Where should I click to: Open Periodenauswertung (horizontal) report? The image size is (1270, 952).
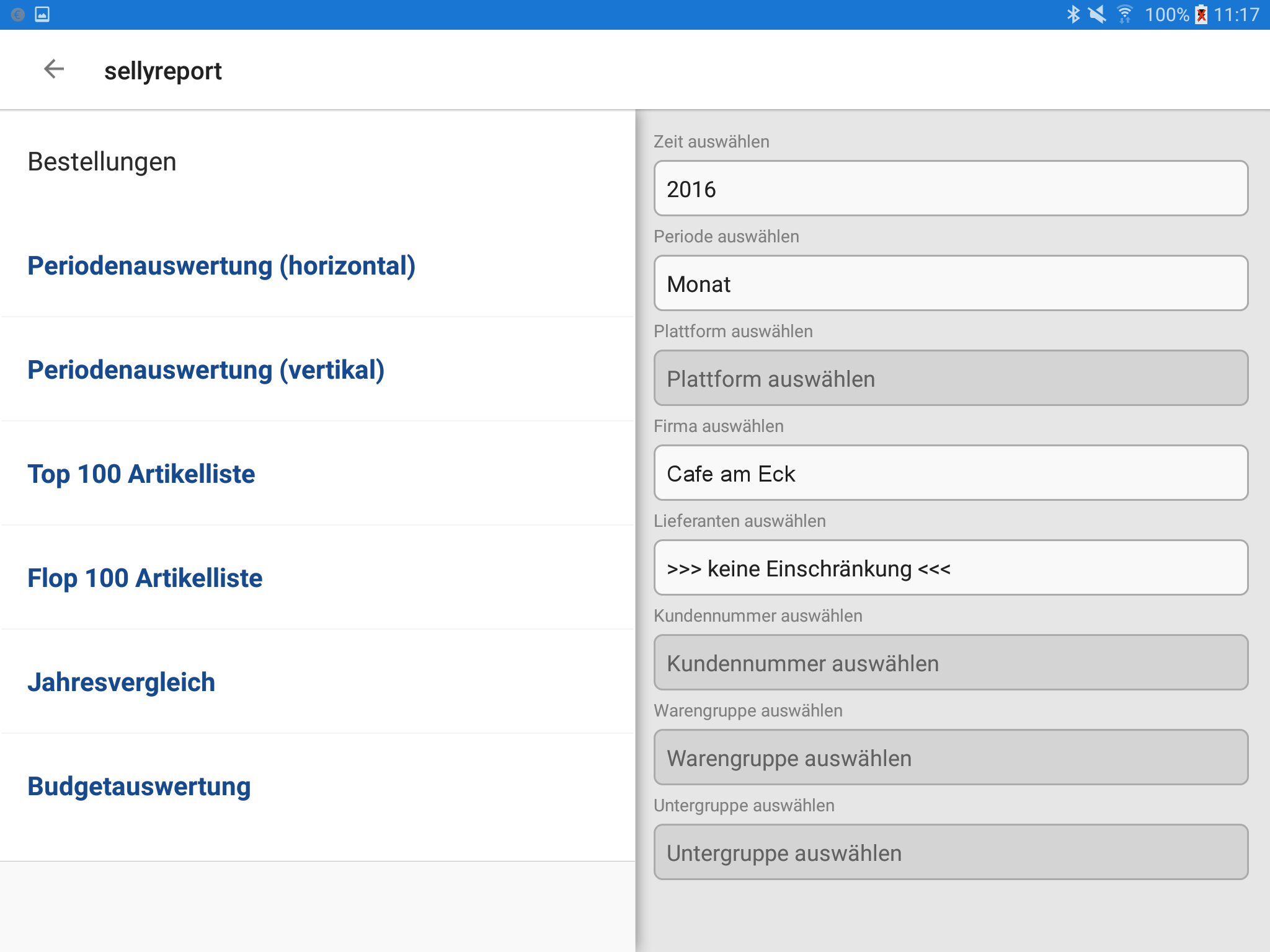[221, 266]
